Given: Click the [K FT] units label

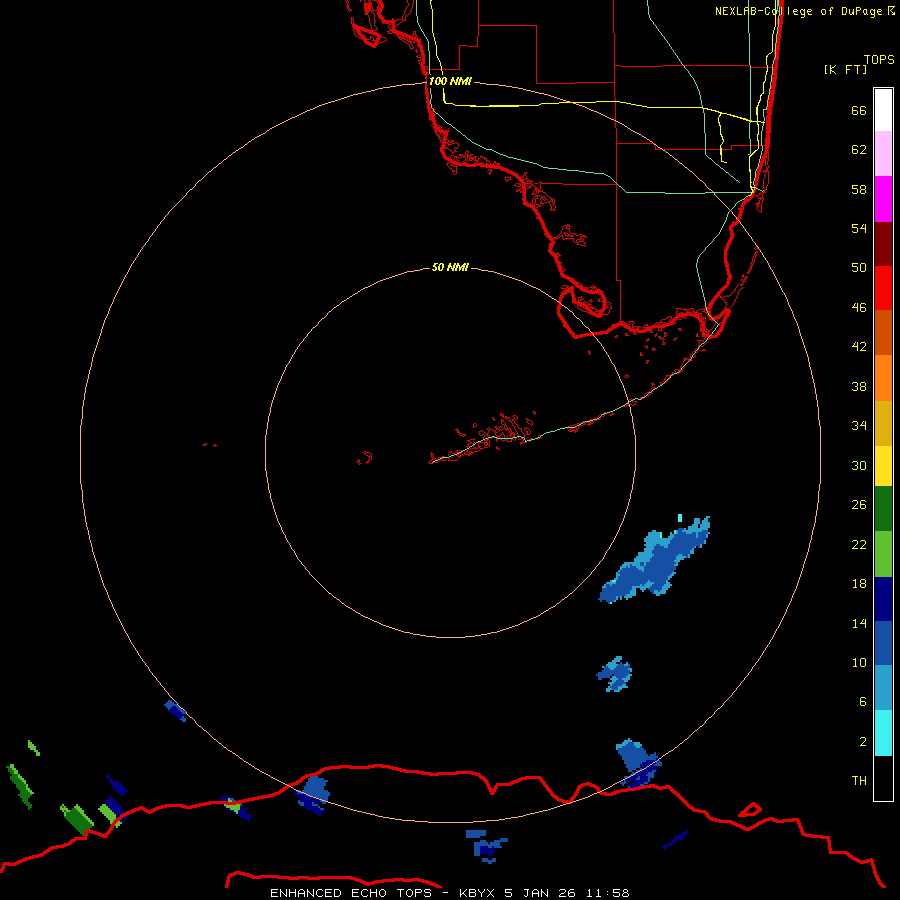Looking at the screenshot, I should click(845, 69).
